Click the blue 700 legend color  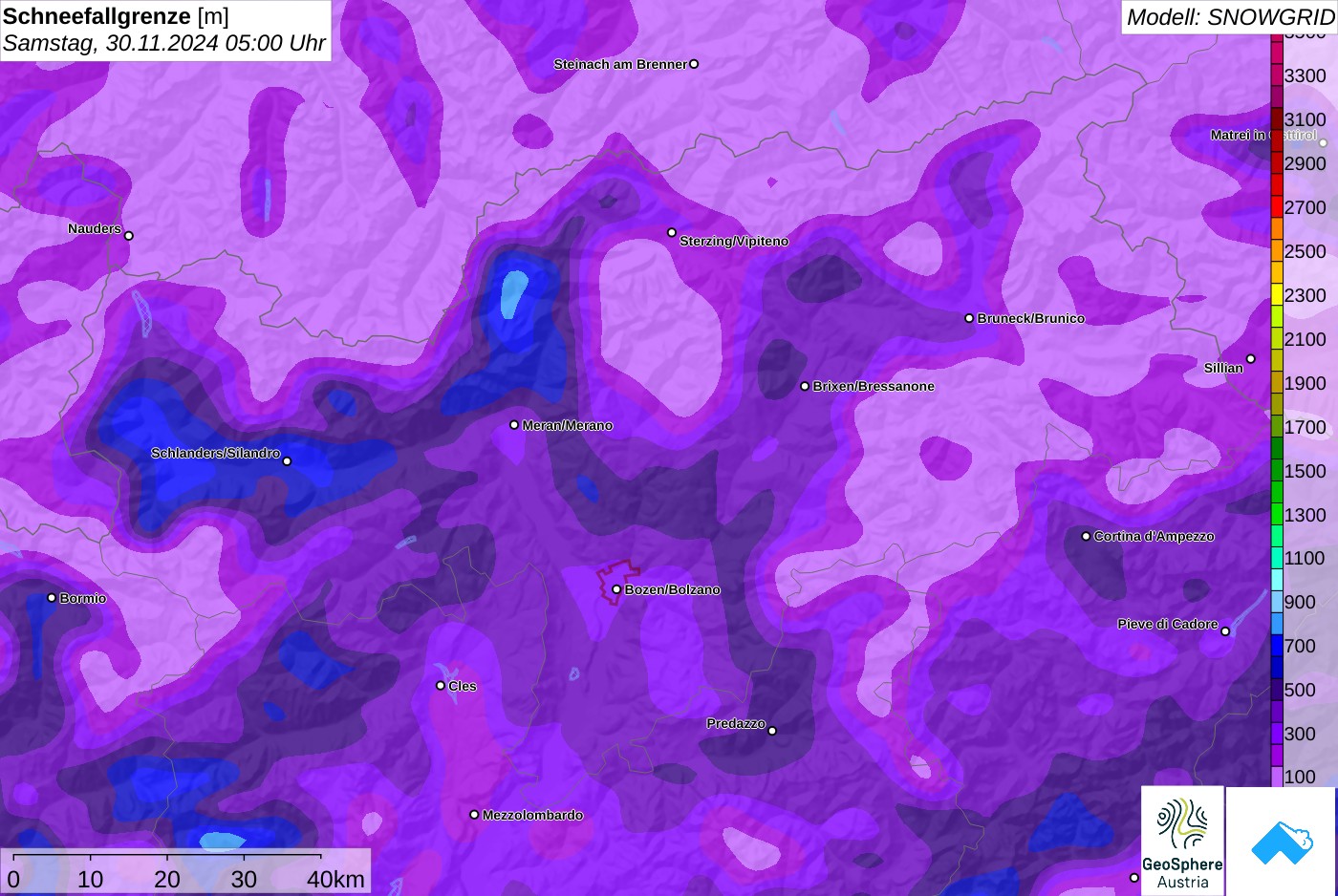1276,646
